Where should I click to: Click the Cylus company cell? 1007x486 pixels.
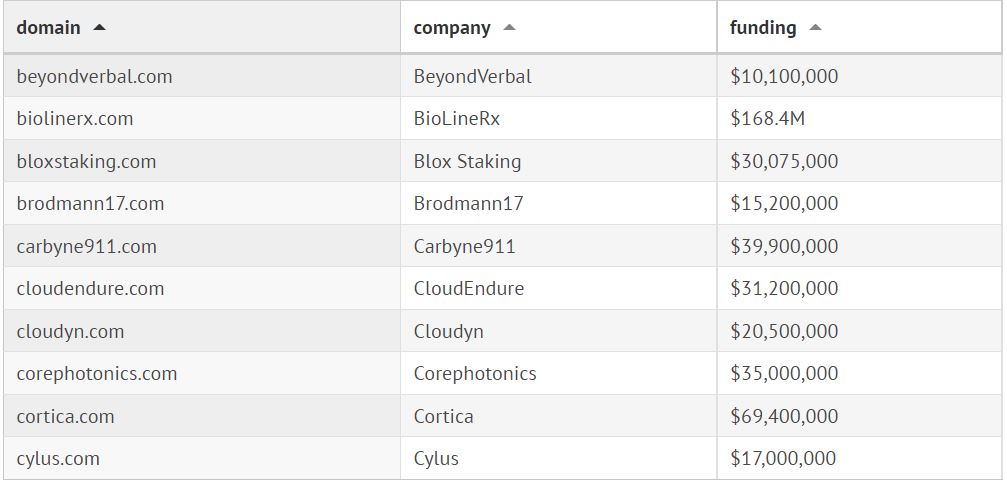click(436, 459)
